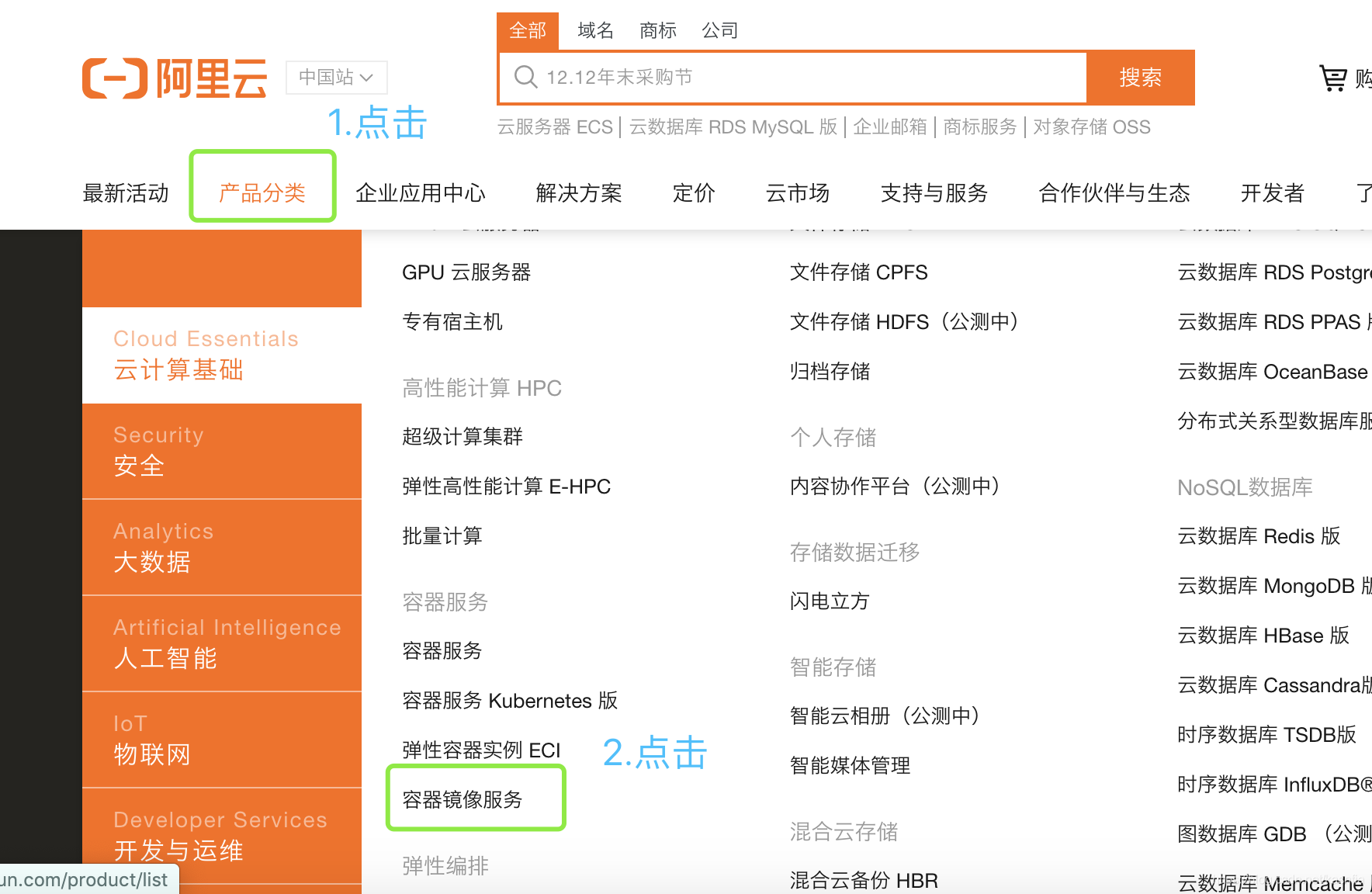
Task: Open 时序数据库 InfluxDB product
Action: [x=1274, y=785]
